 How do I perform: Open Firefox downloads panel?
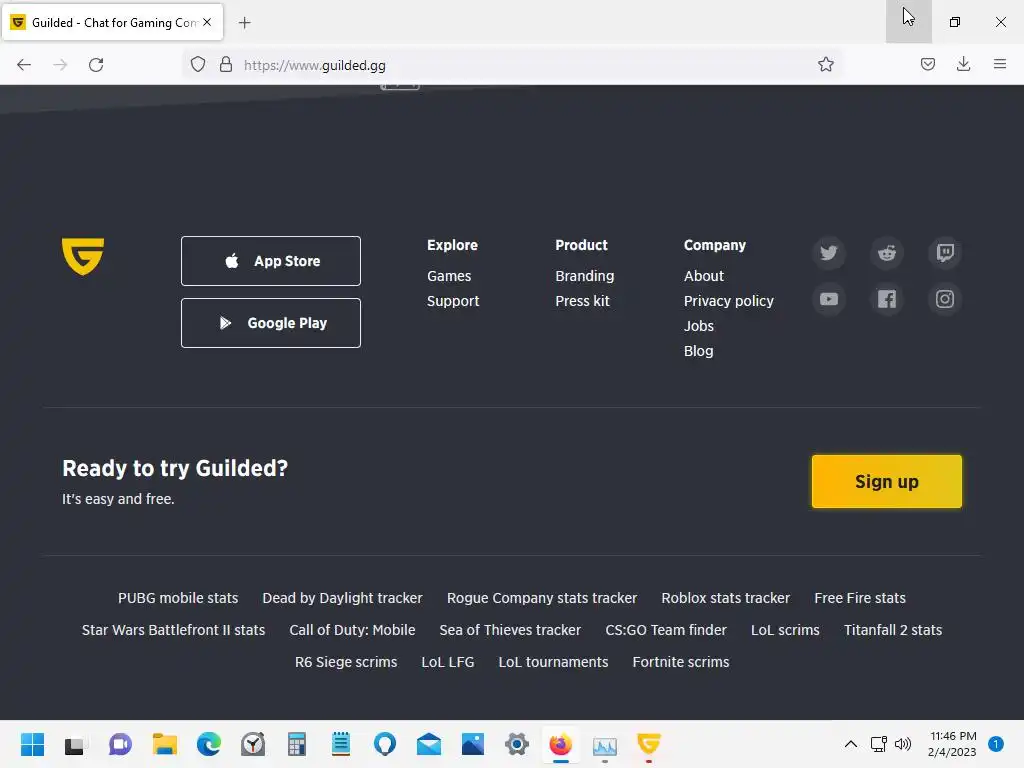(x=963, y=64)
